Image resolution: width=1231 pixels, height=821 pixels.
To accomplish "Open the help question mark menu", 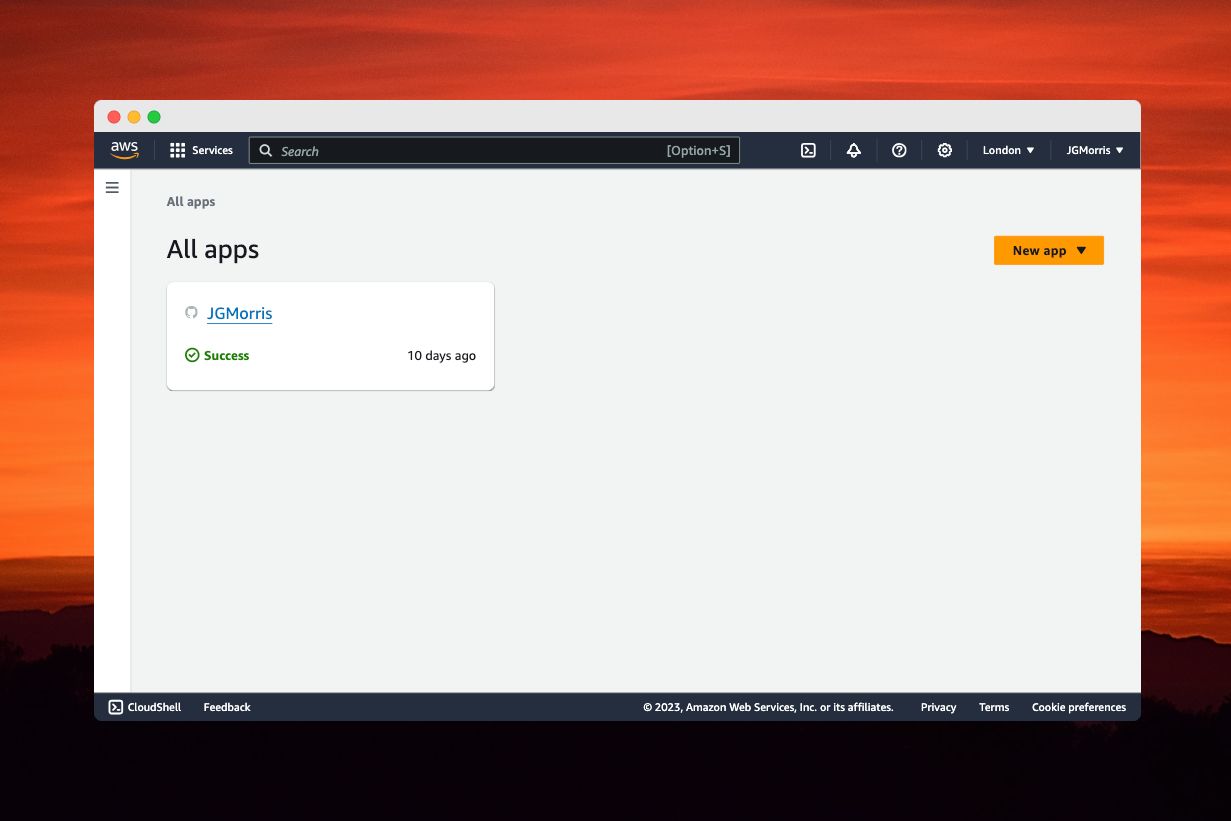I will [899, 150].
